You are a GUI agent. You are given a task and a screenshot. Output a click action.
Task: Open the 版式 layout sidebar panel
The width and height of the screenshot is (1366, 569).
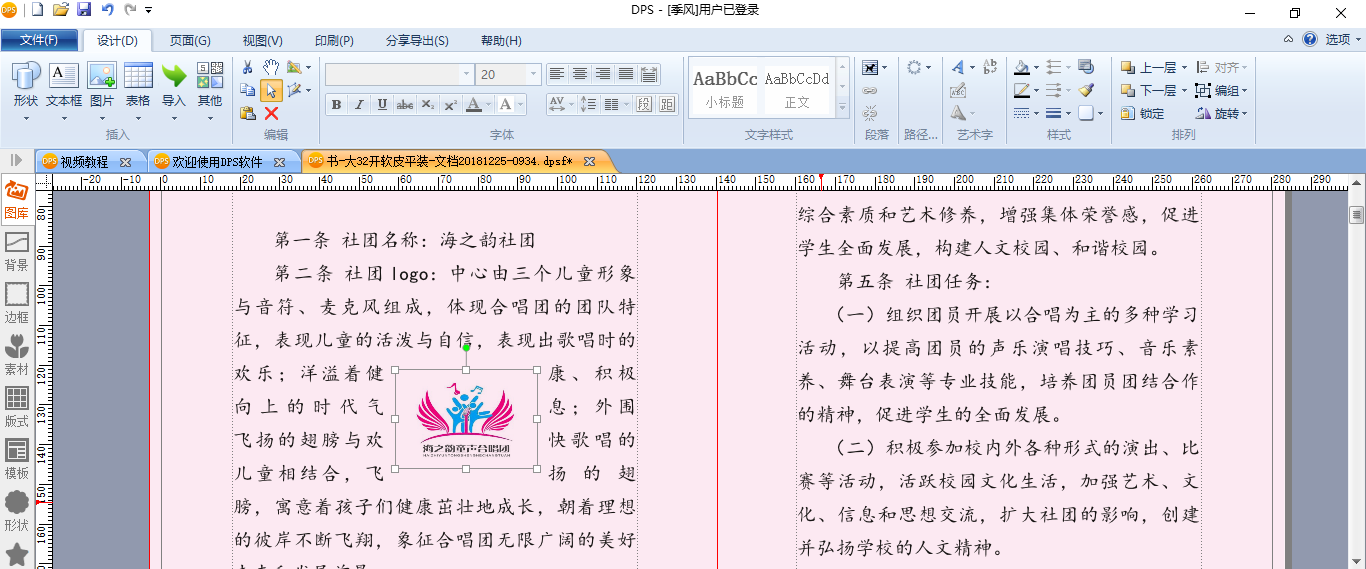tap(16, 408)
